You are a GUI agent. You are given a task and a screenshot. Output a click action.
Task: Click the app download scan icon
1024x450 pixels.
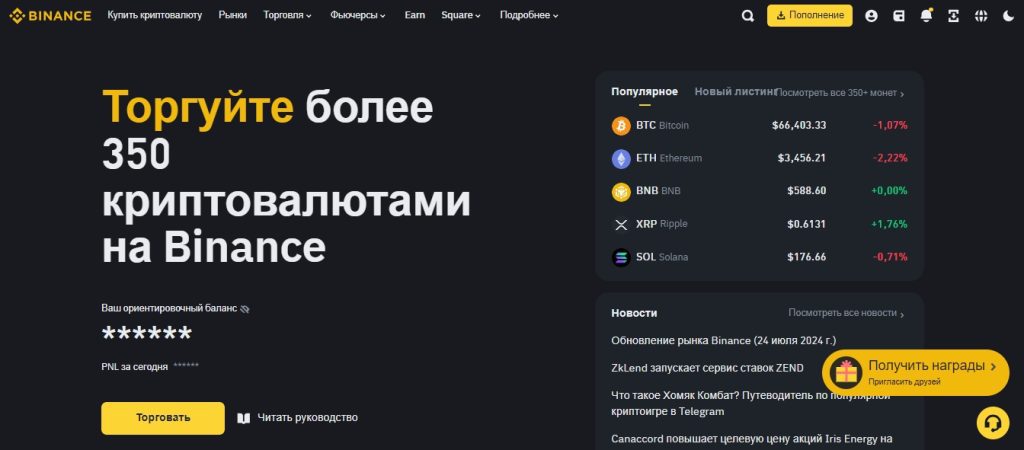[953, 16]
